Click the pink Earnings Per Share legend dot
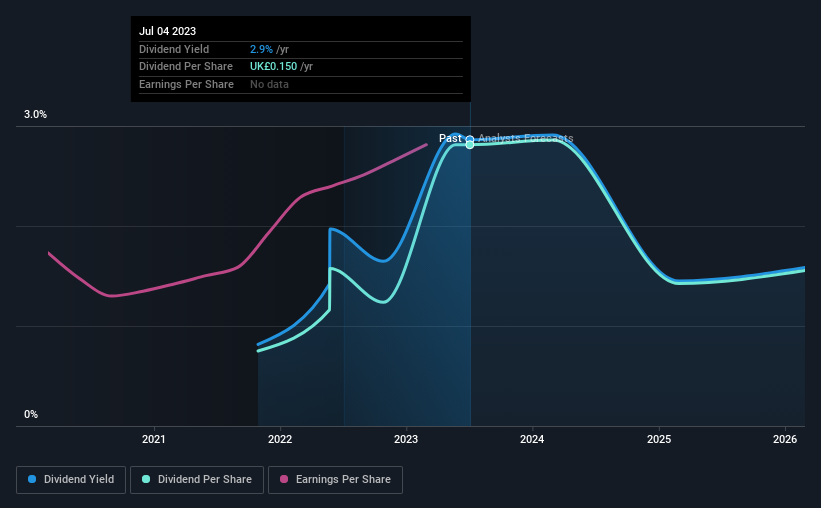Screen dimensions: 821x508 pos(284,479)
